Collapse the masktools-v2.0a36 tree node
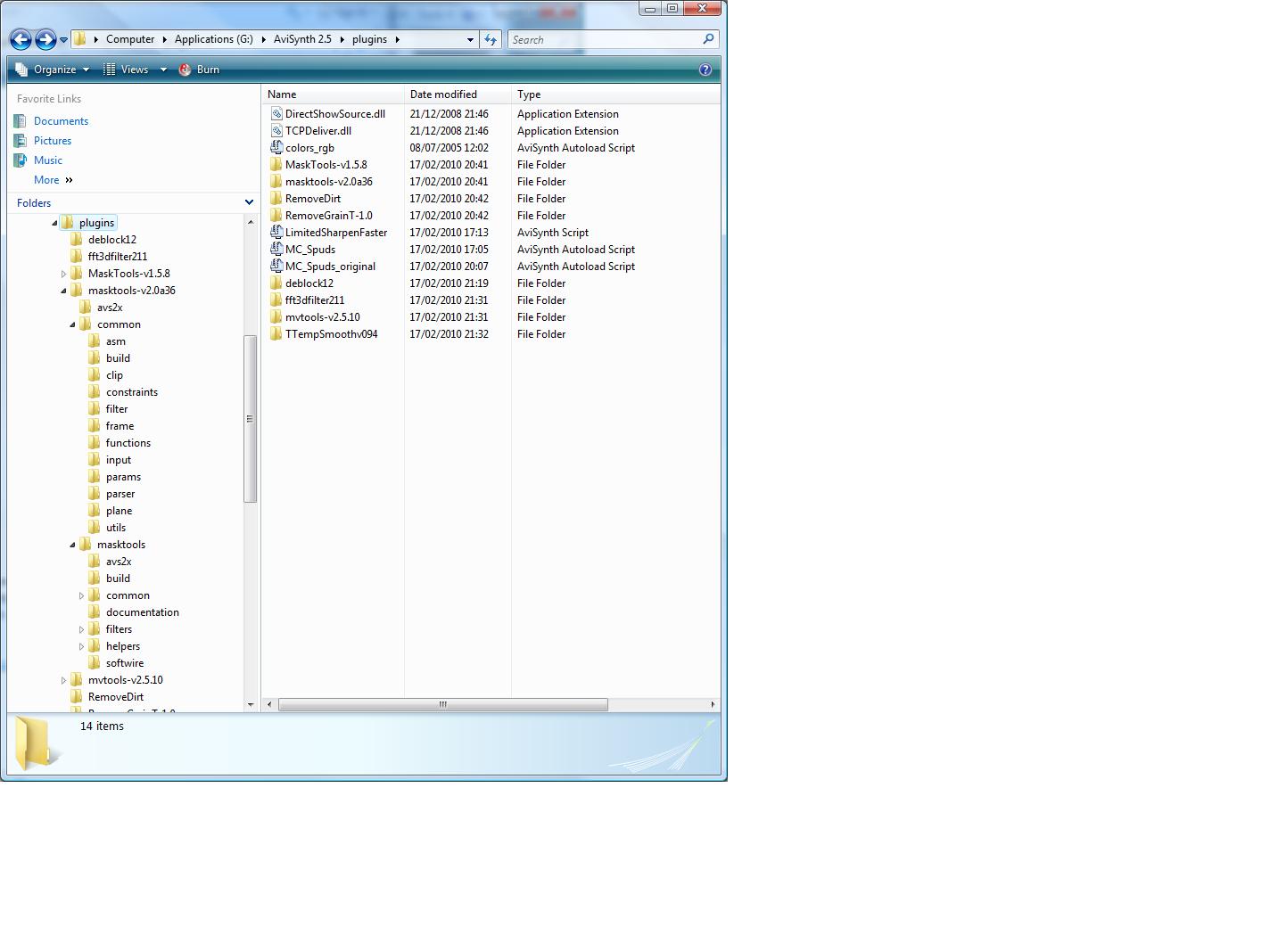This screenshot has height=952, width=1270. [x=63, y=291]
